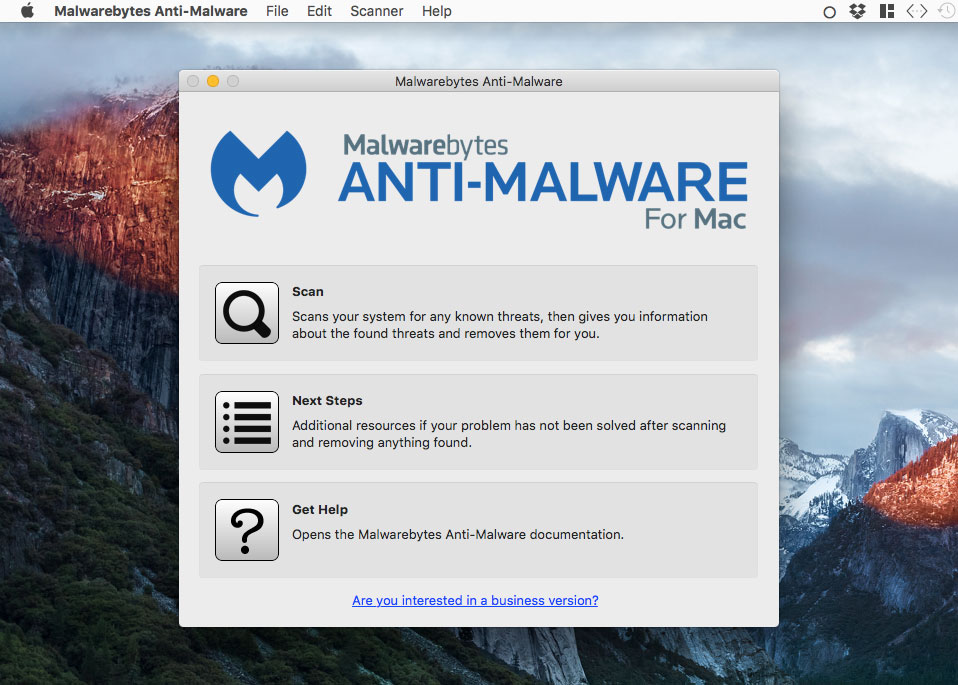The height and width of the screenshot is (685, 958).
Task: Click the angle brackets menu bar icon
Action: tap(916, 11)
